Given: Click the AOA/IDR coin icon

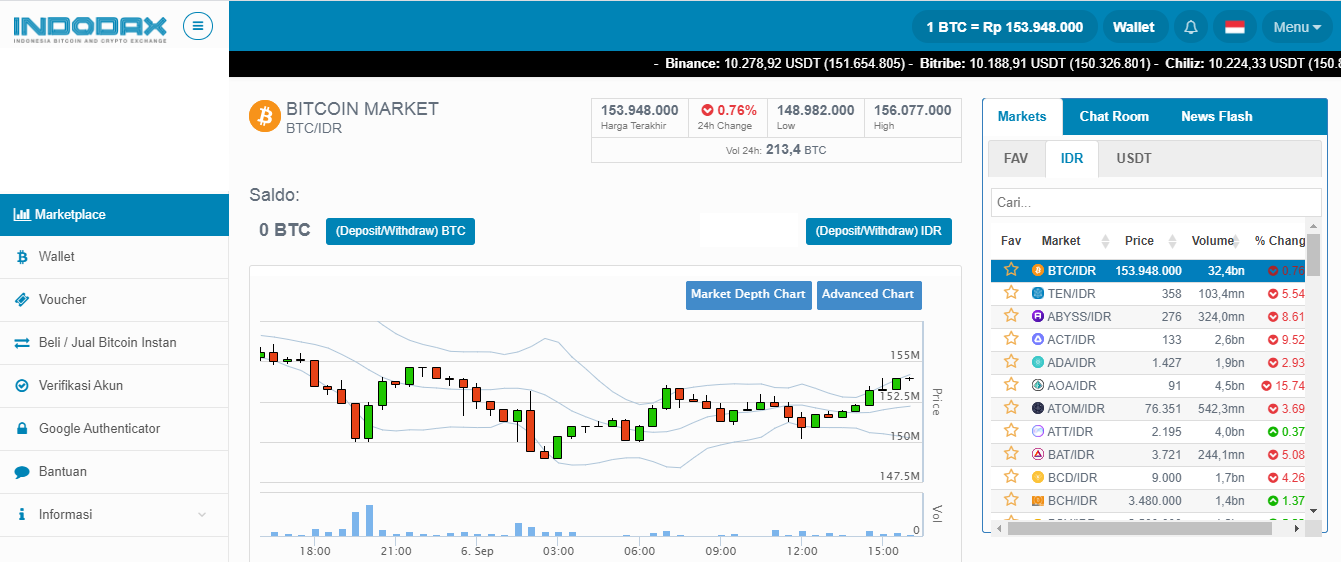Looking at the screenshot, I should click(x=1038, y=385).
